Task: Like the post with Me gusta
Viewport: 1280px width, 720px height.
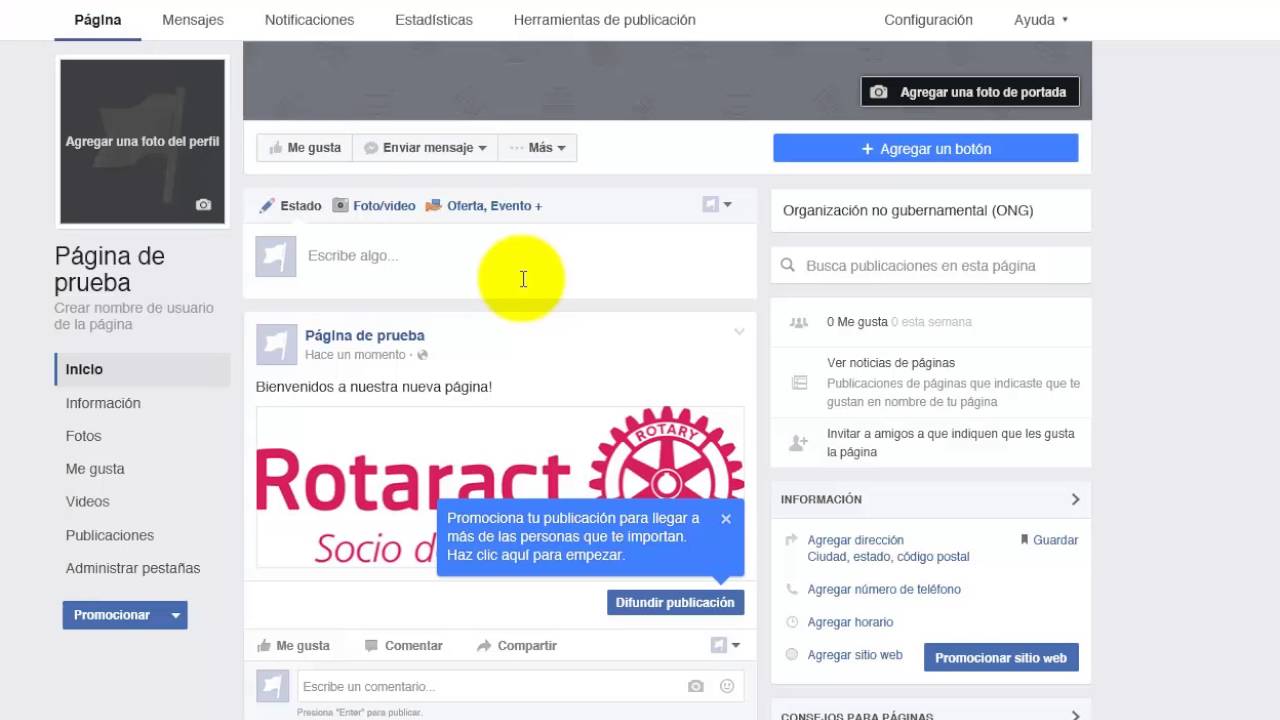Action: [x=293, y=646]
